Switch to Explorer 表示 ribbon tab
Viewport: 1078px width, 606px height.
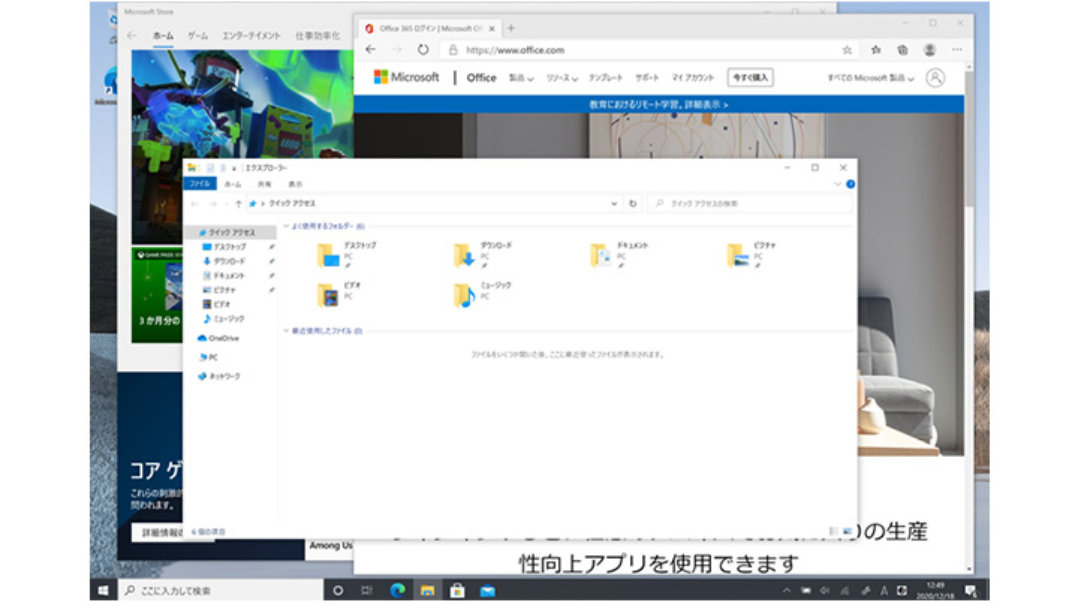click(296, 184)
